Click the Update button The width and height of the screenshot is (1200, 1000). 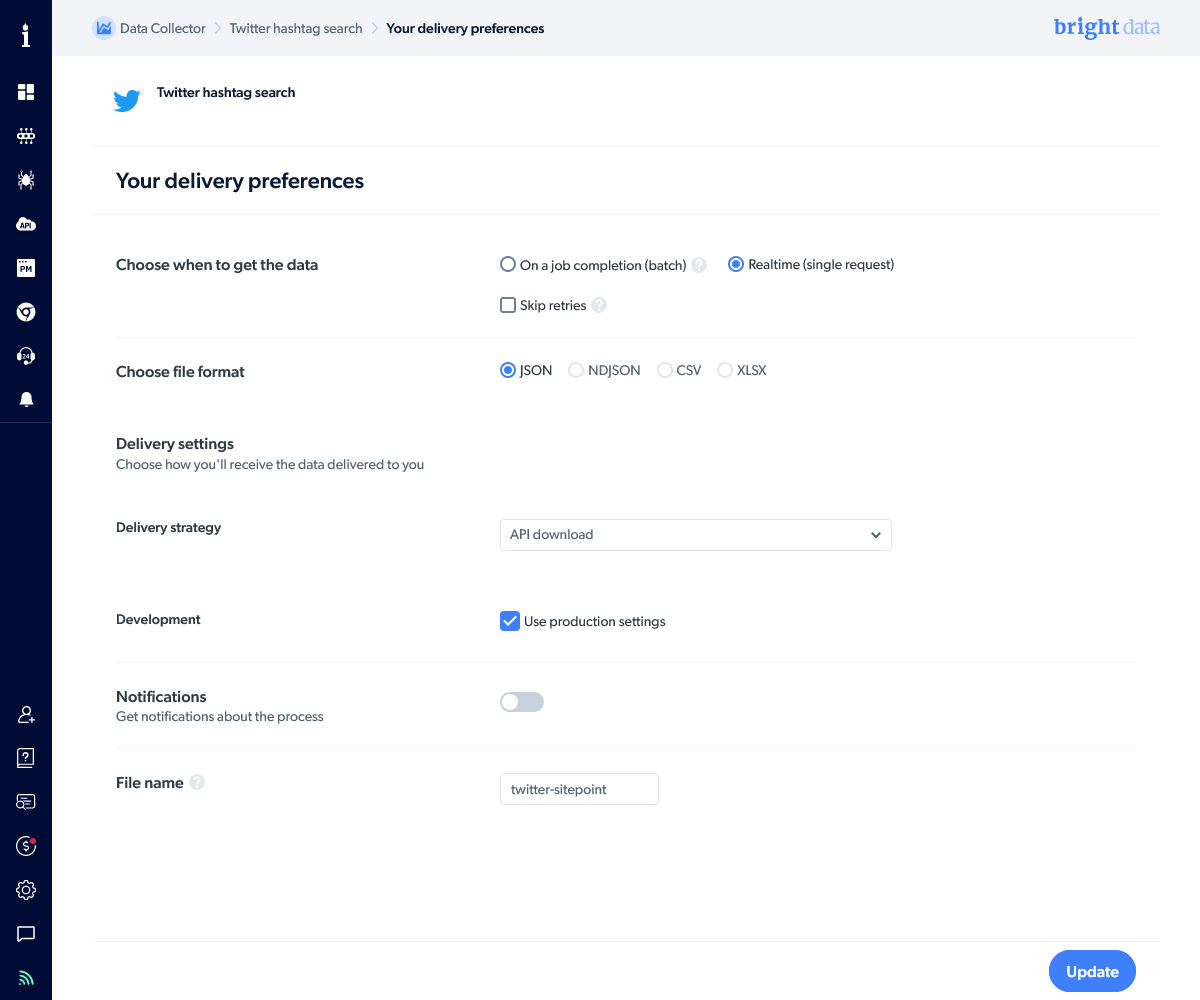click(1092, 971)
